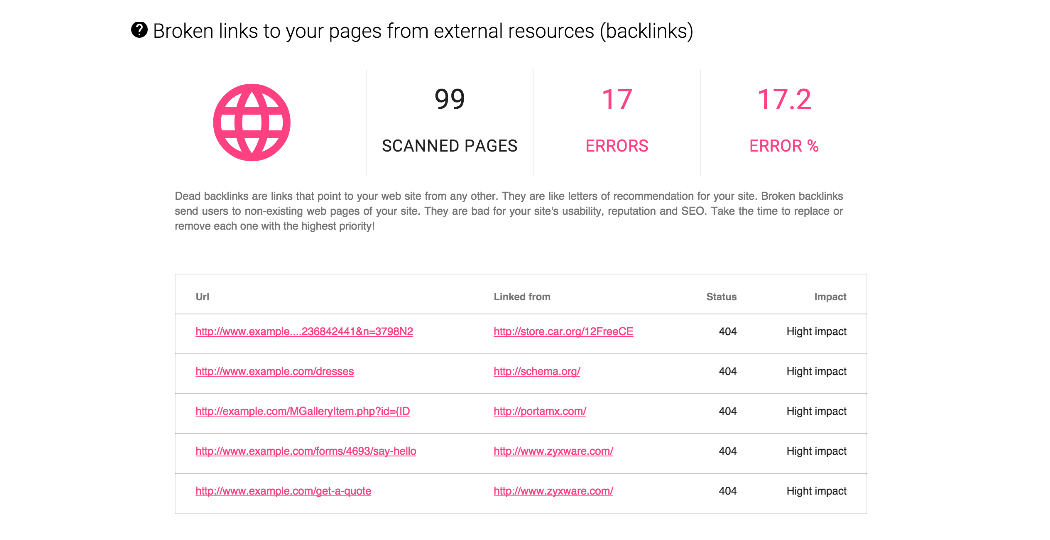Open the example.com/get-a-quote link

283,490
